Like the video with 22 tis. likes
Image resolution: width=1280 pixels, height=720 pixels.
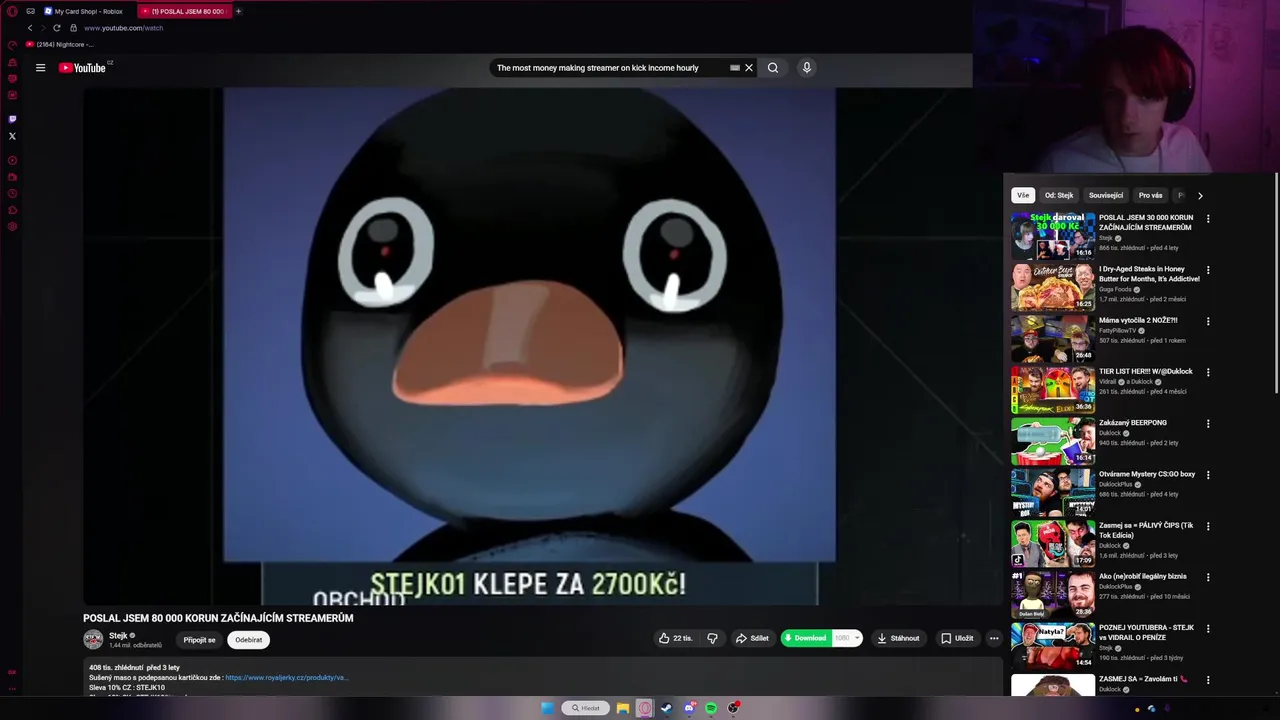[x=675, y=638]
